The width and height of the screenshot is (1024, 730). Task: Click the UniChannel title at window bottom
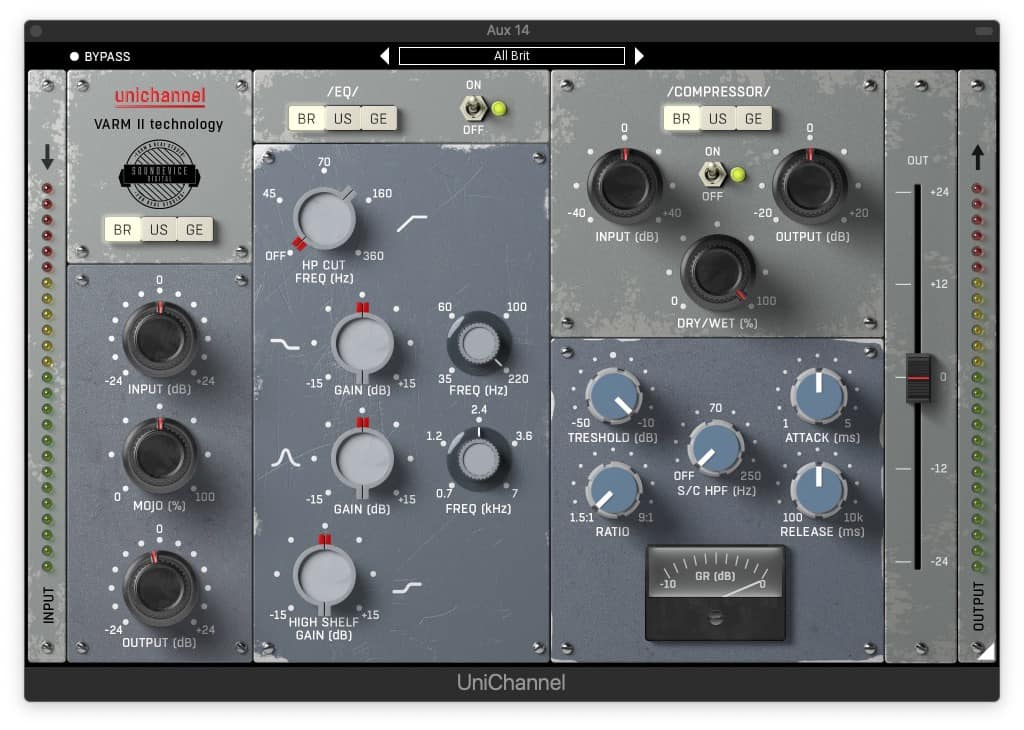coord(511,682)
